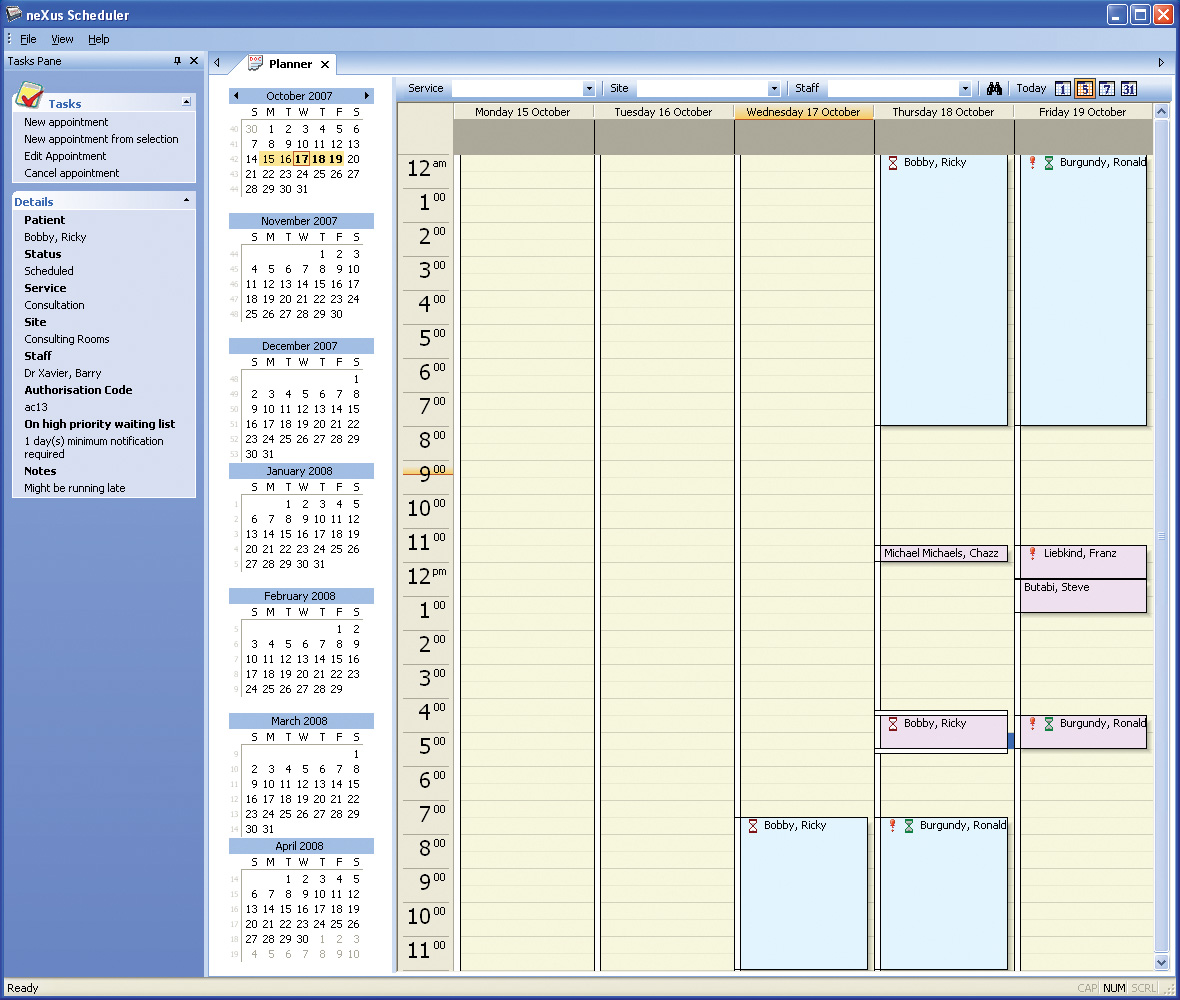Viewport: 1180px width, 1000px height.
Task: Select the Planner tab
Action: (x=290, y=64)
